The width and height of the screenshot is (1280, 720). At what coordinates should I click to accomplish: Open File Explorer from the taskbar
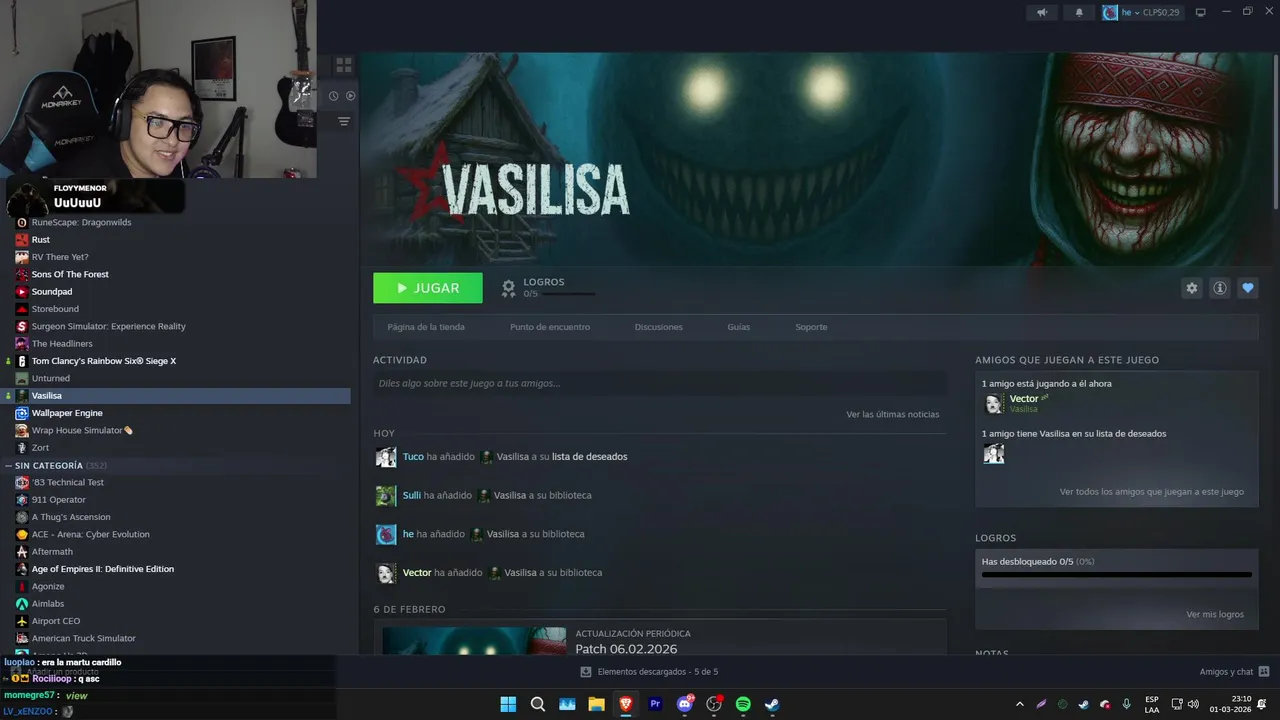(x=596, y=704)
